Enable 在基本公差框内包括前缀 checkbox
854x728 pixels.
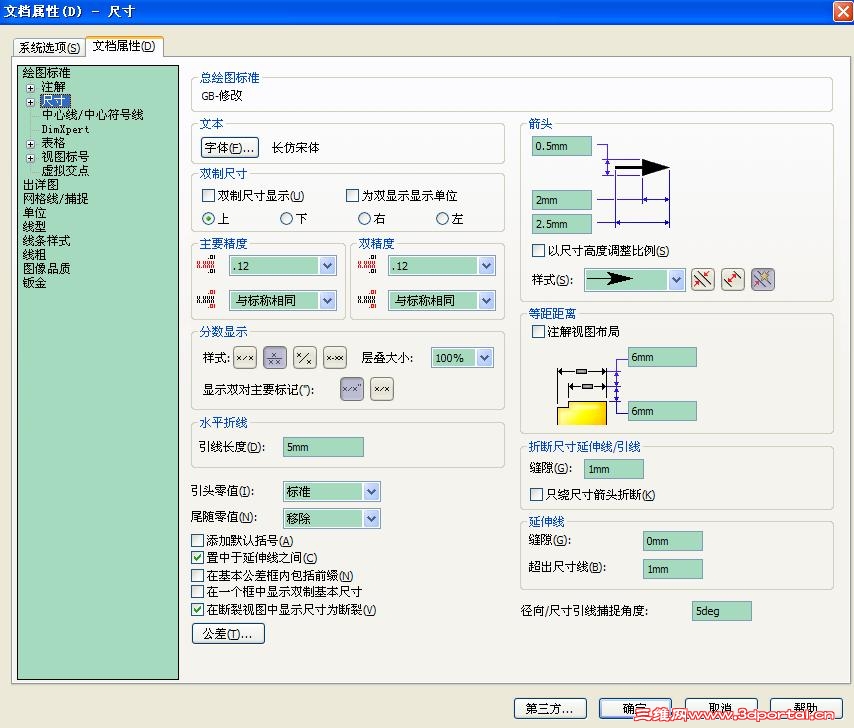[198, 576]
